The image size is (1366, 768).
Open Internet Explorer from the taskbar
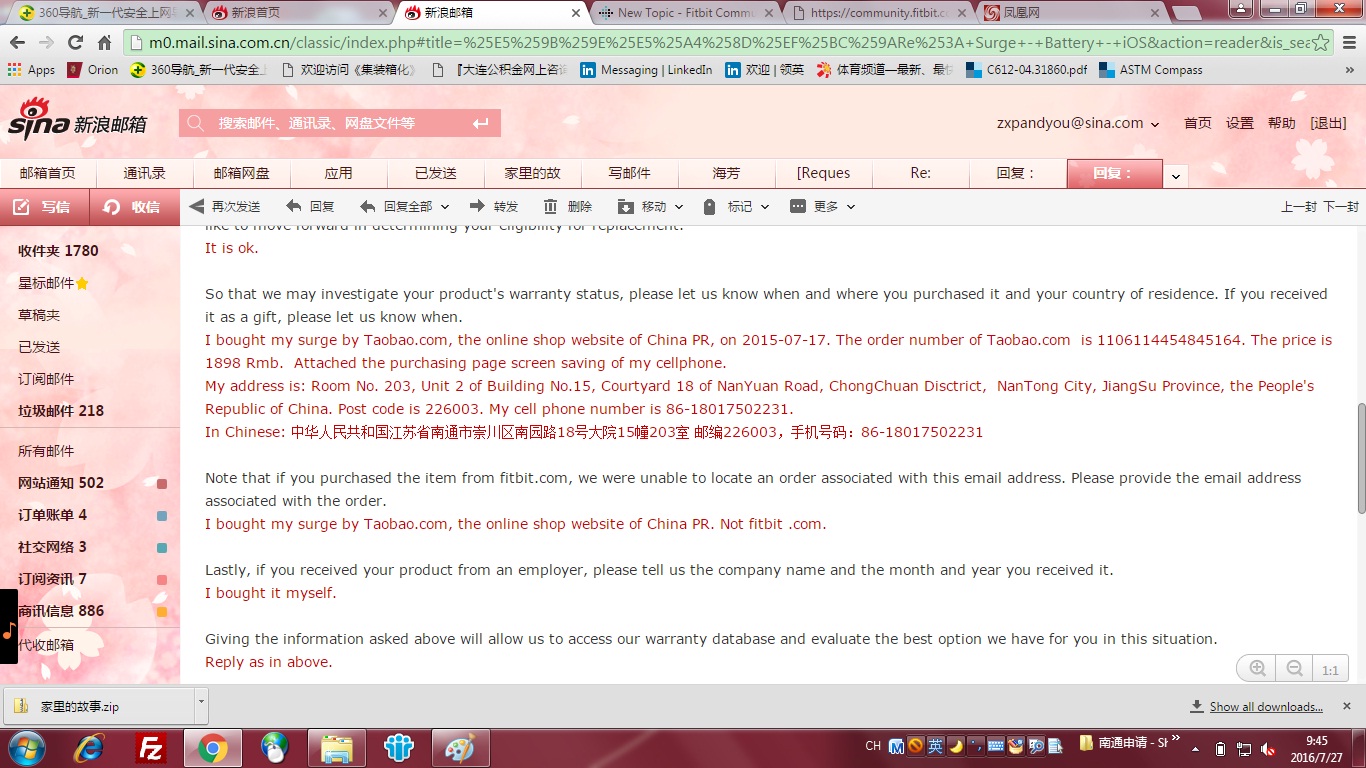click(89, 747)
